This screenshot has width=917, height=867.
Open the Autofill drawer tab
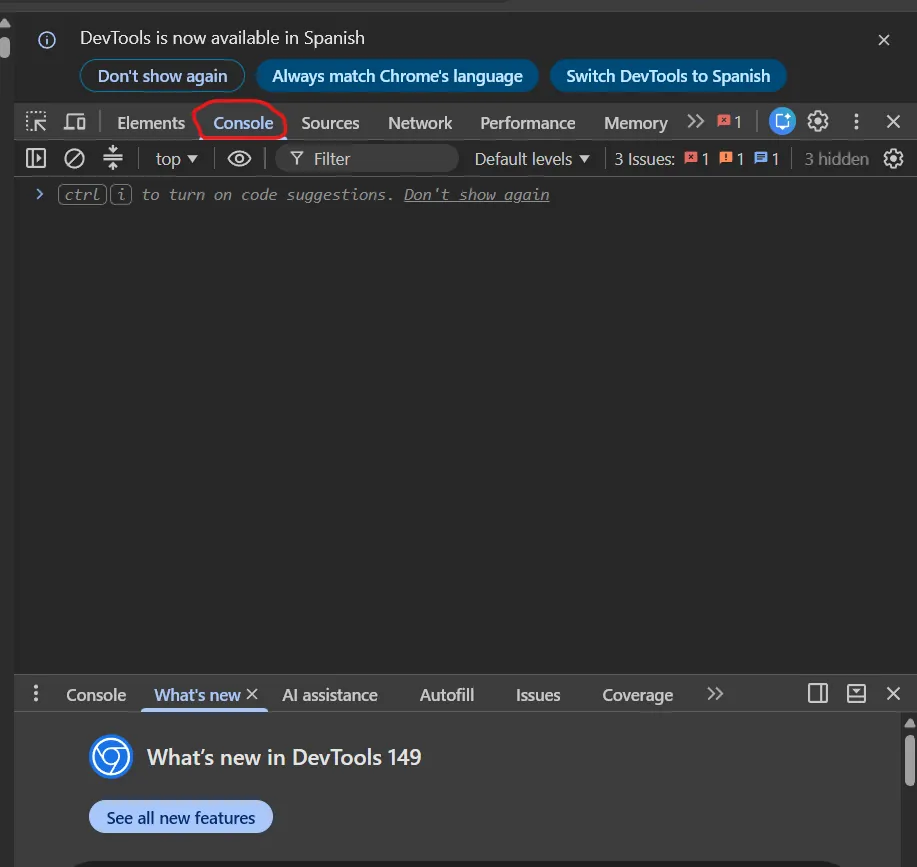447,695
